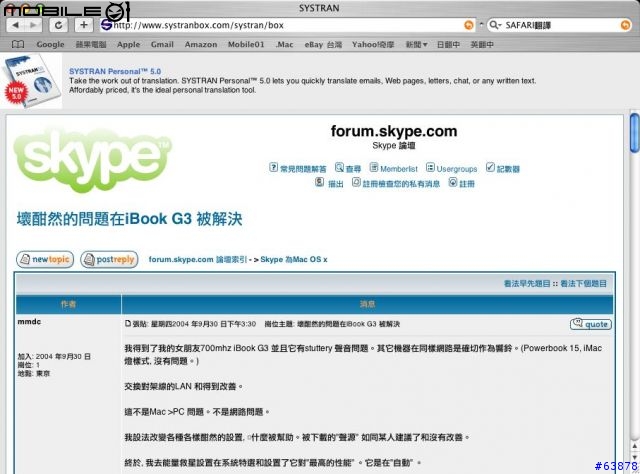Open the SYSTRAN Personal™ 5.0 link
640x474 pixels.
[115, 71]
